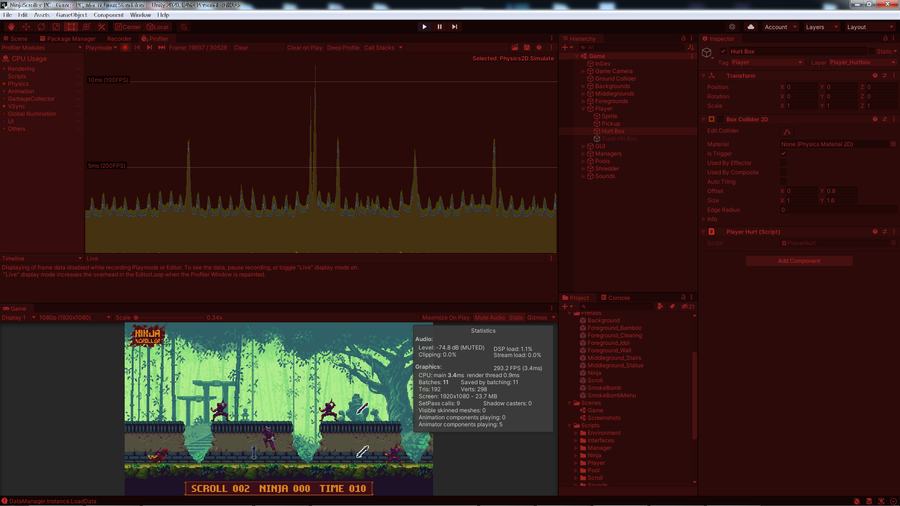Click the Material object picker icon
Screen dimensions: 900x506
[893, 145]
